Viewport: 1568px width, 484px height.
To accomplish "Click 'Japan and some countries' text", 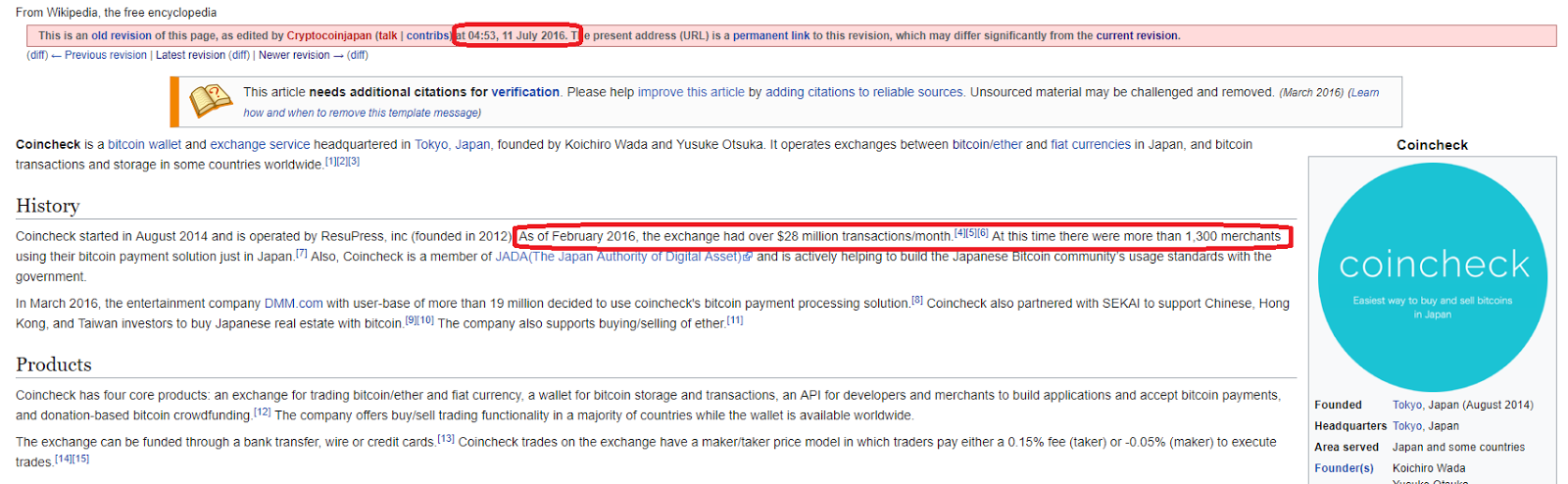I will coord(1458,447).
